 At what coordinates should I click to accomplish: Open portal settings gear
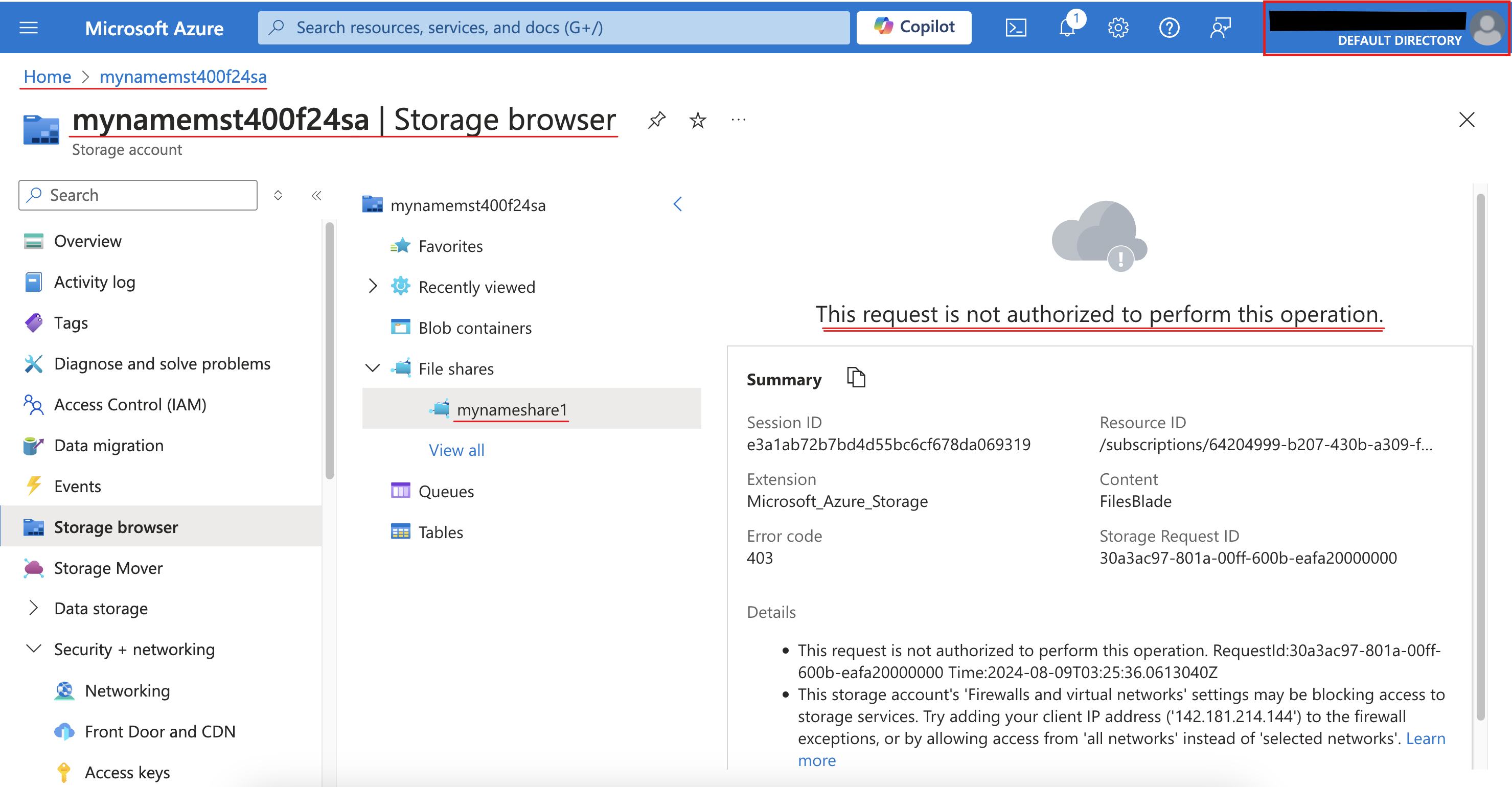coord(1118,28)
